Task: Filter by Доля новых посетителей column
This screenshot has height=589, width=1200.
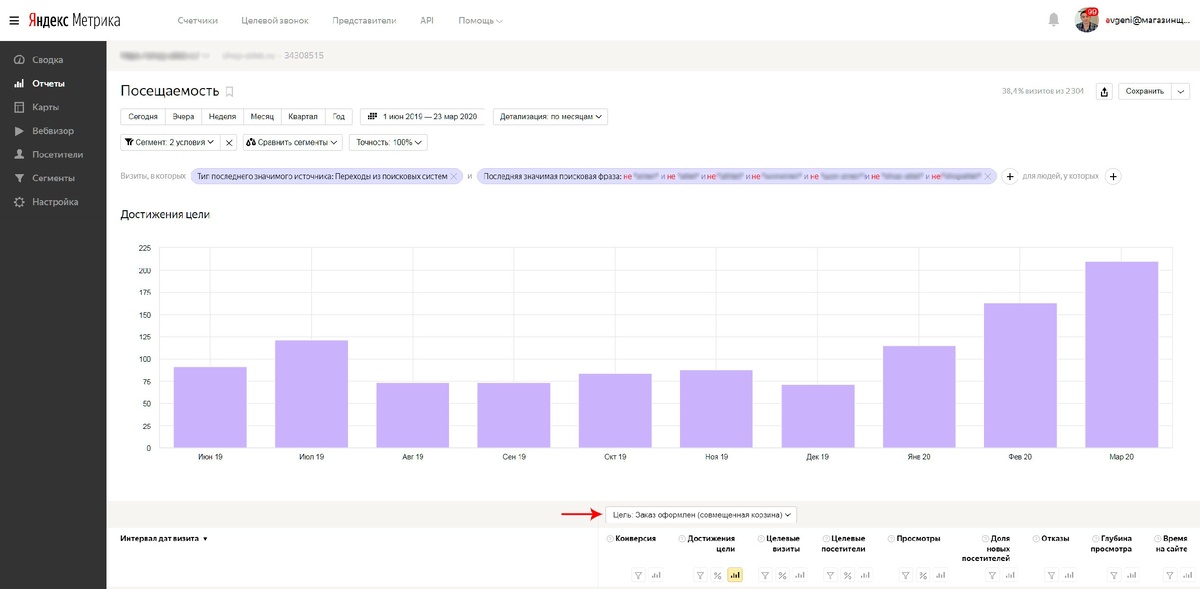Action: [992, 575]
